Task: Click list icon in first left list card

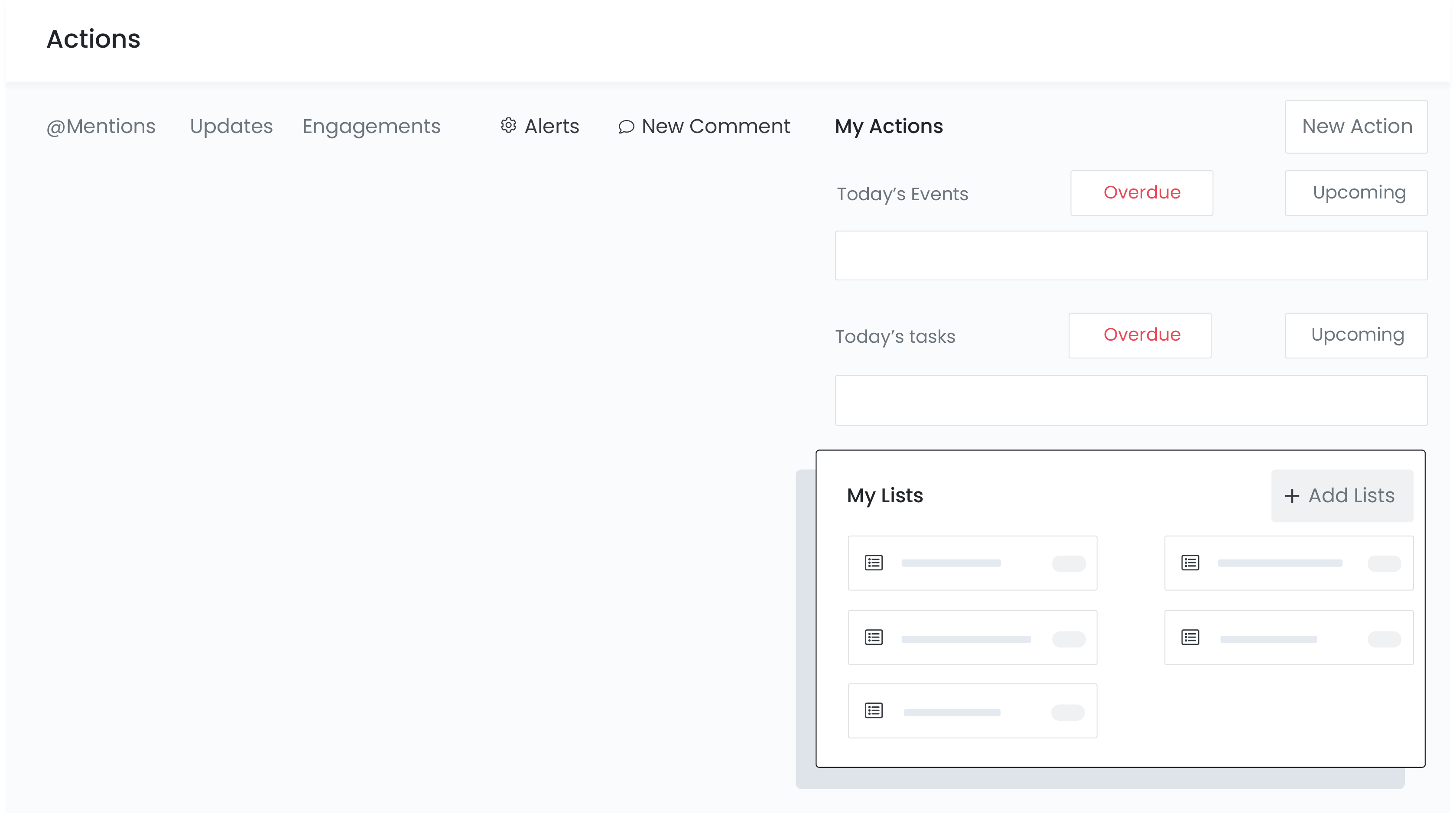Action: 873,563
